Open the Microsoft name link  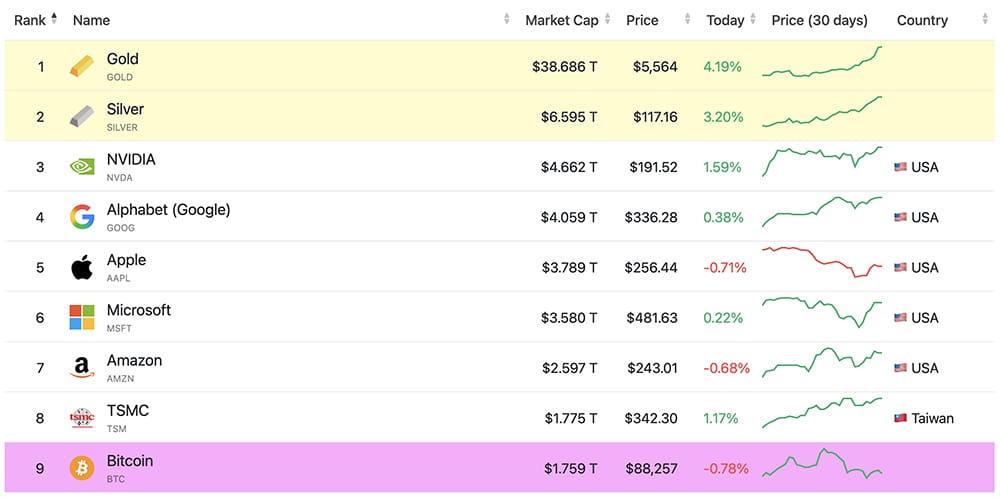pos(139,310)
